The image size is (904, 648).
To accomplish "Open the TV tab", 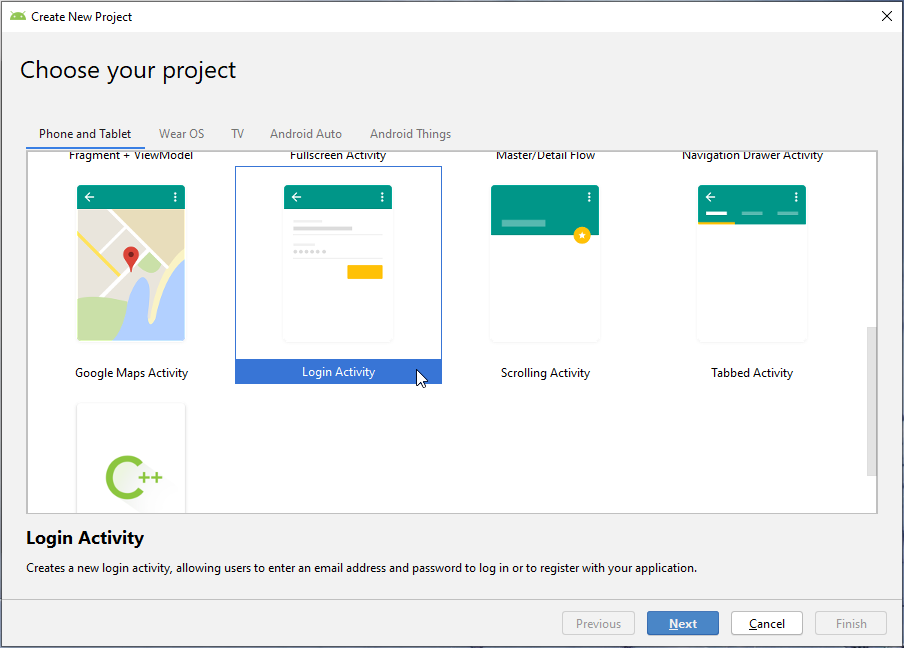I will [x=237, y=134].
